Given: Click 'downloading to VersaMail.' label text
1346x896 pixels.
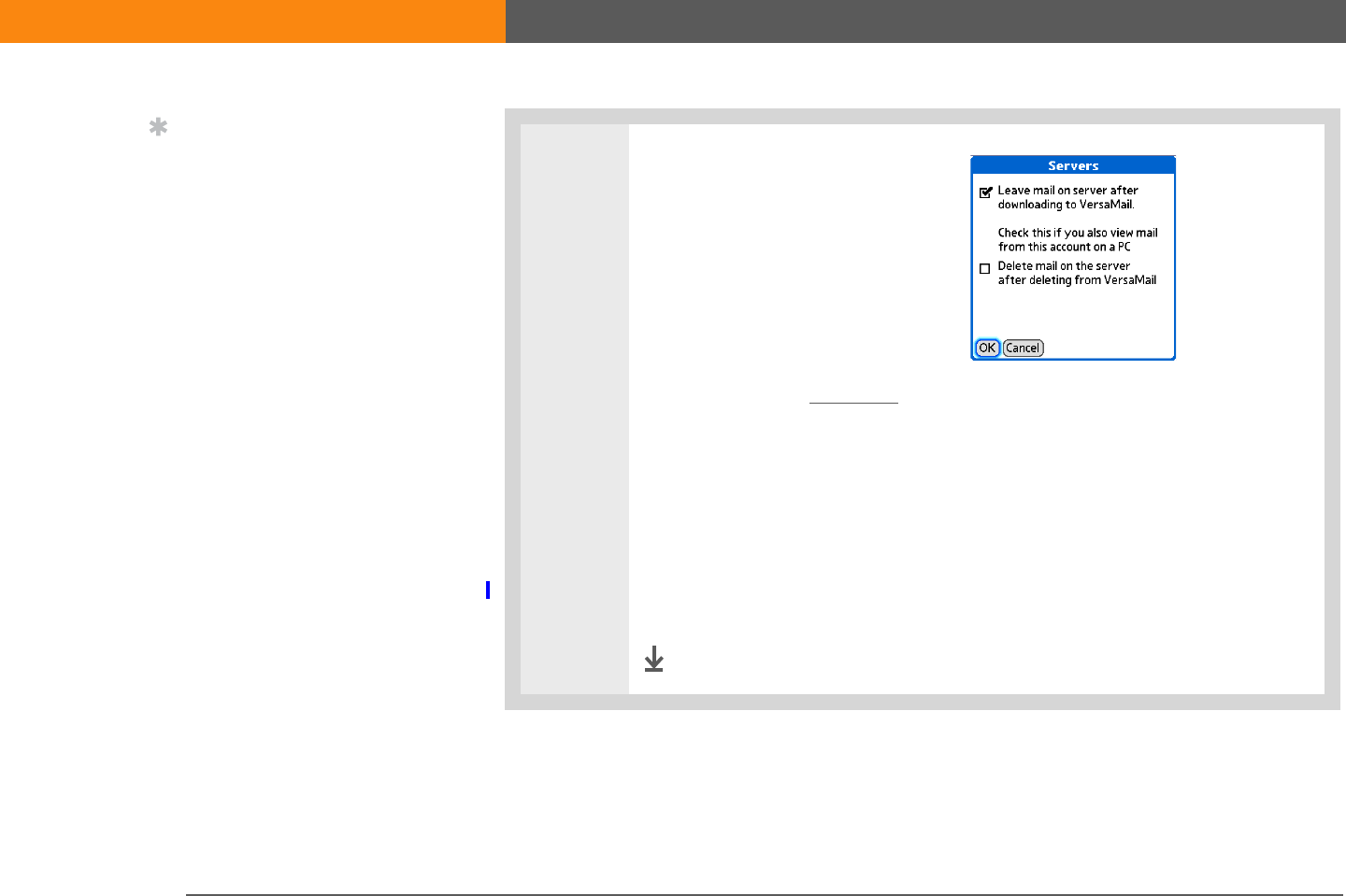Looking at the screenshot, I should 1066,205.
